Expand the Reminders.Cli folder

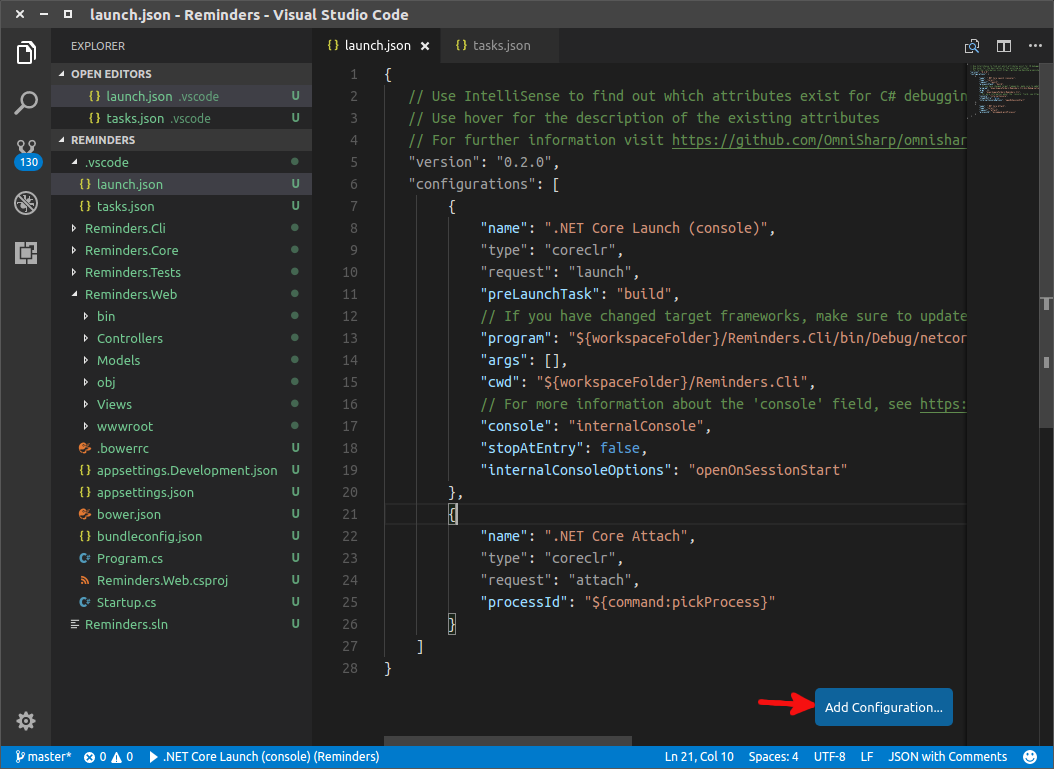[x=181, y=228]
